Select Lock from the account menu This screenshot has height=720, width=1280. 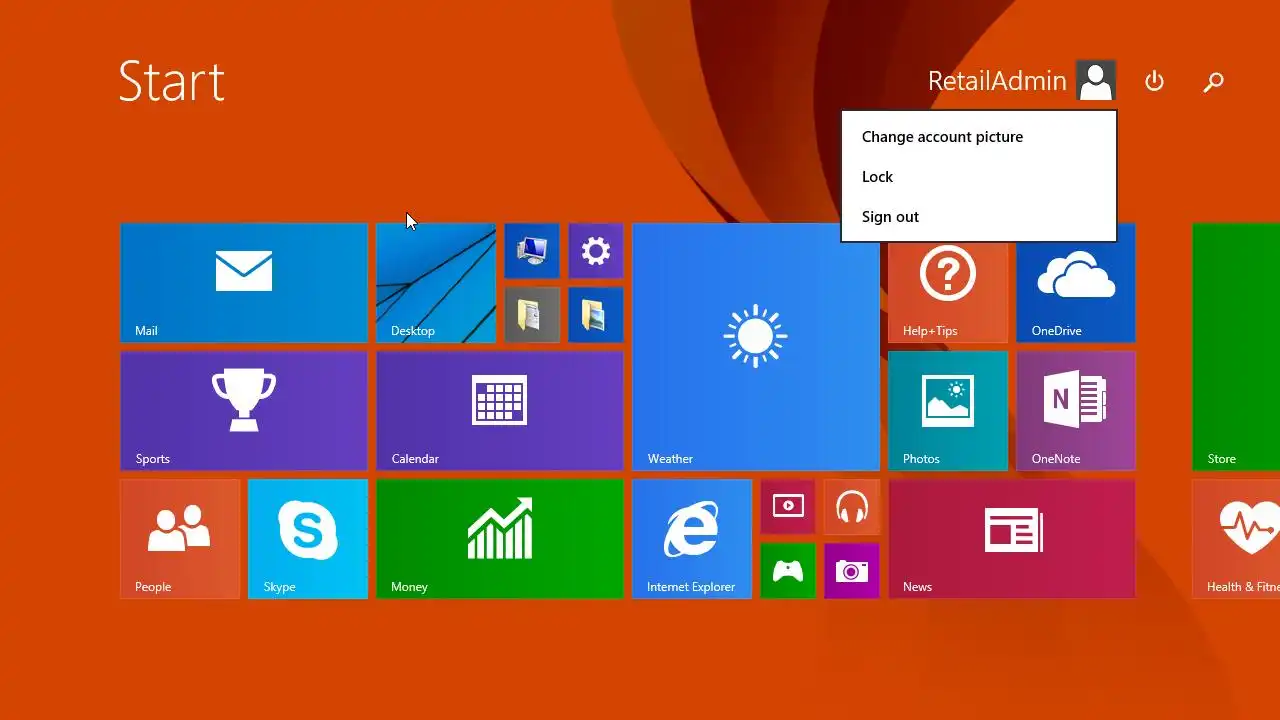pyautogui.click(x=978, y=177)
